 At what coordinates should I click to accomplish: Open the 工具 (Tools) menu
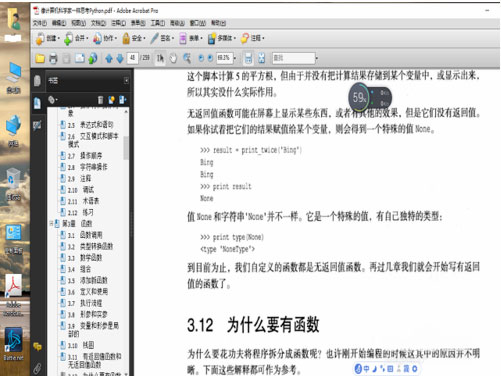pyautogui.click(x=157, y=23)
